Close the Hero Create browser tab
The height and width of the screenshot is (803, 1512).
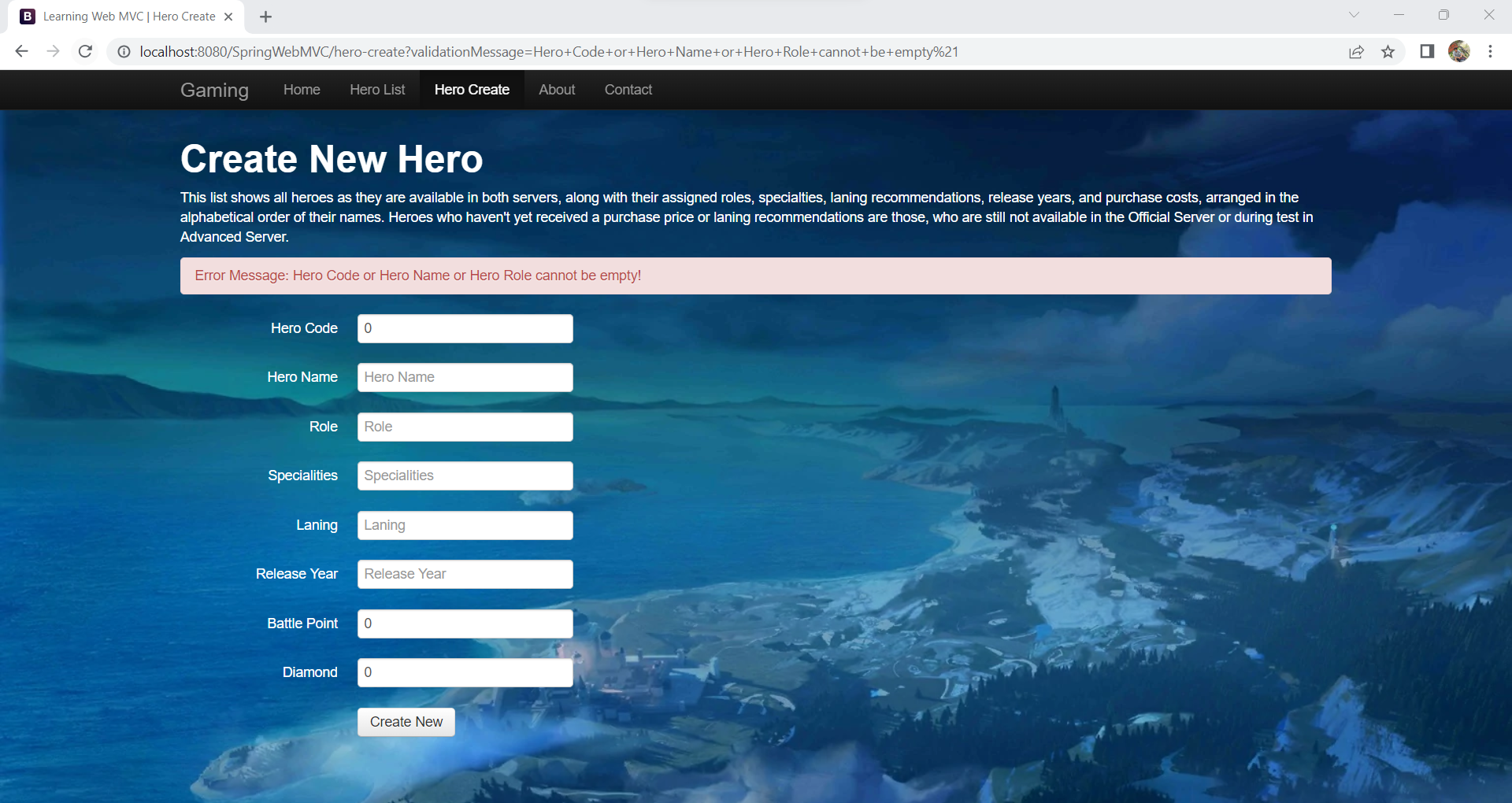[x=228, y=17]
